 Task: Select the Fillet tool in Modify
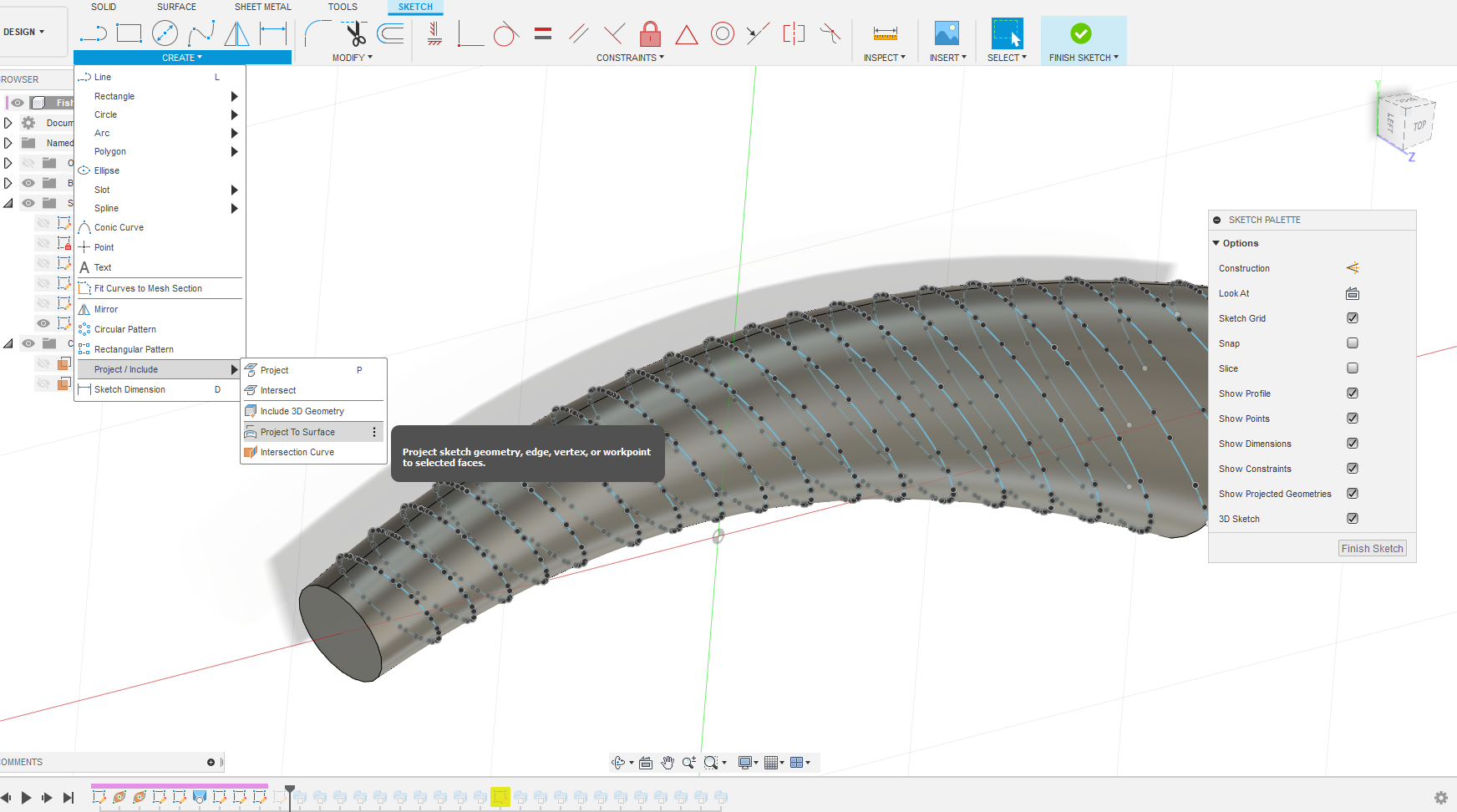click(317, 33)
